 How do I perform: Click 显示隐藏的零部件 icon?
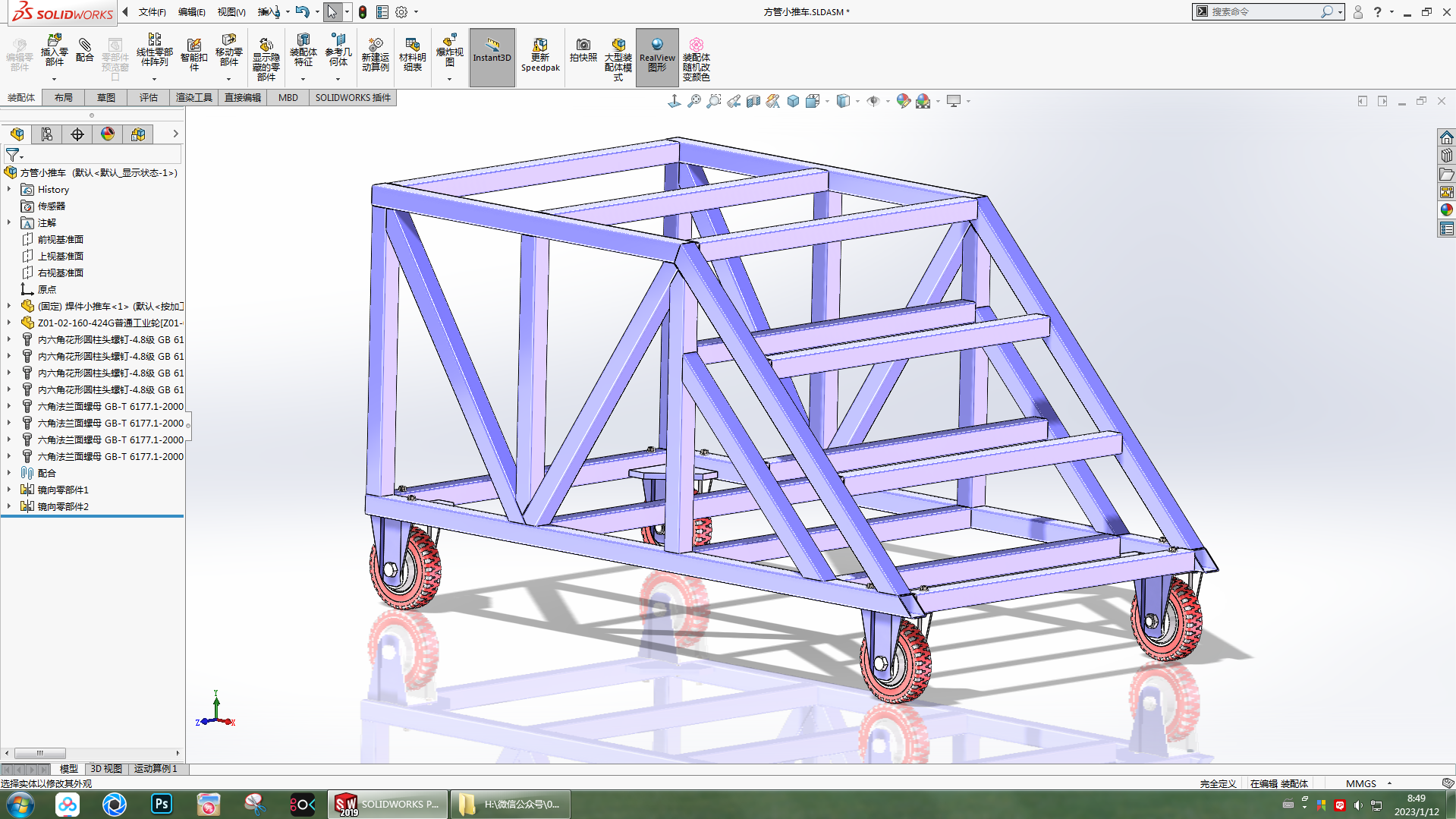266,59
